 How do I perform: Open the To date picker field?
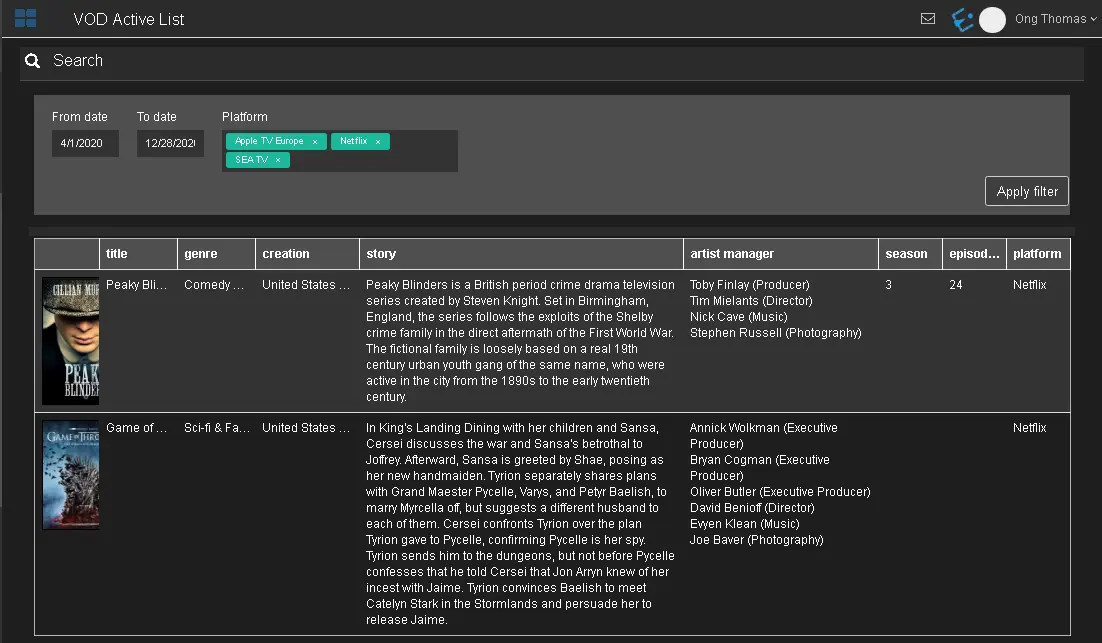tap(170, 143)
